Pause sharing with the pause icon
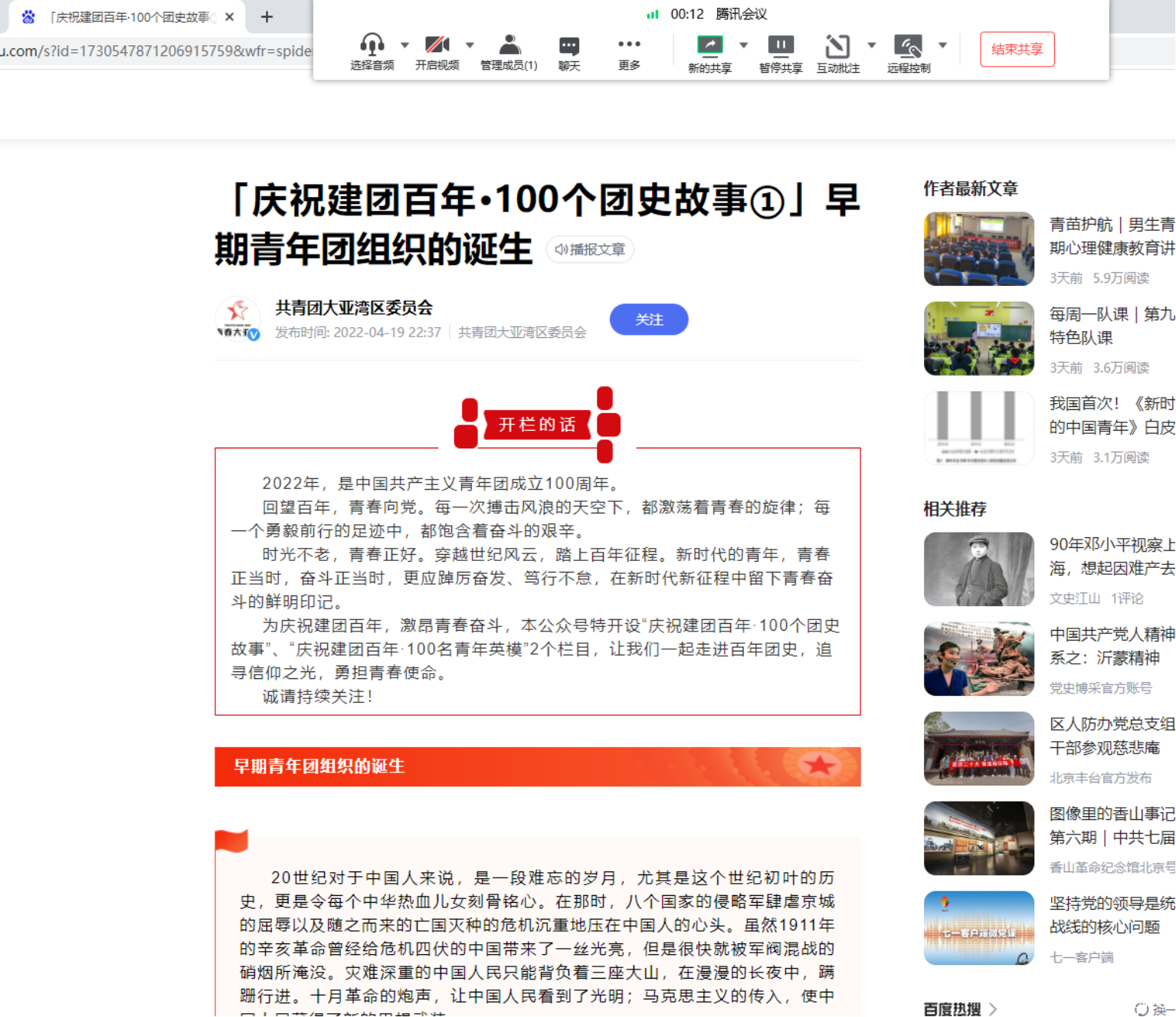The width and height of the screenshot is (1176, 1017). coord(780,46)
